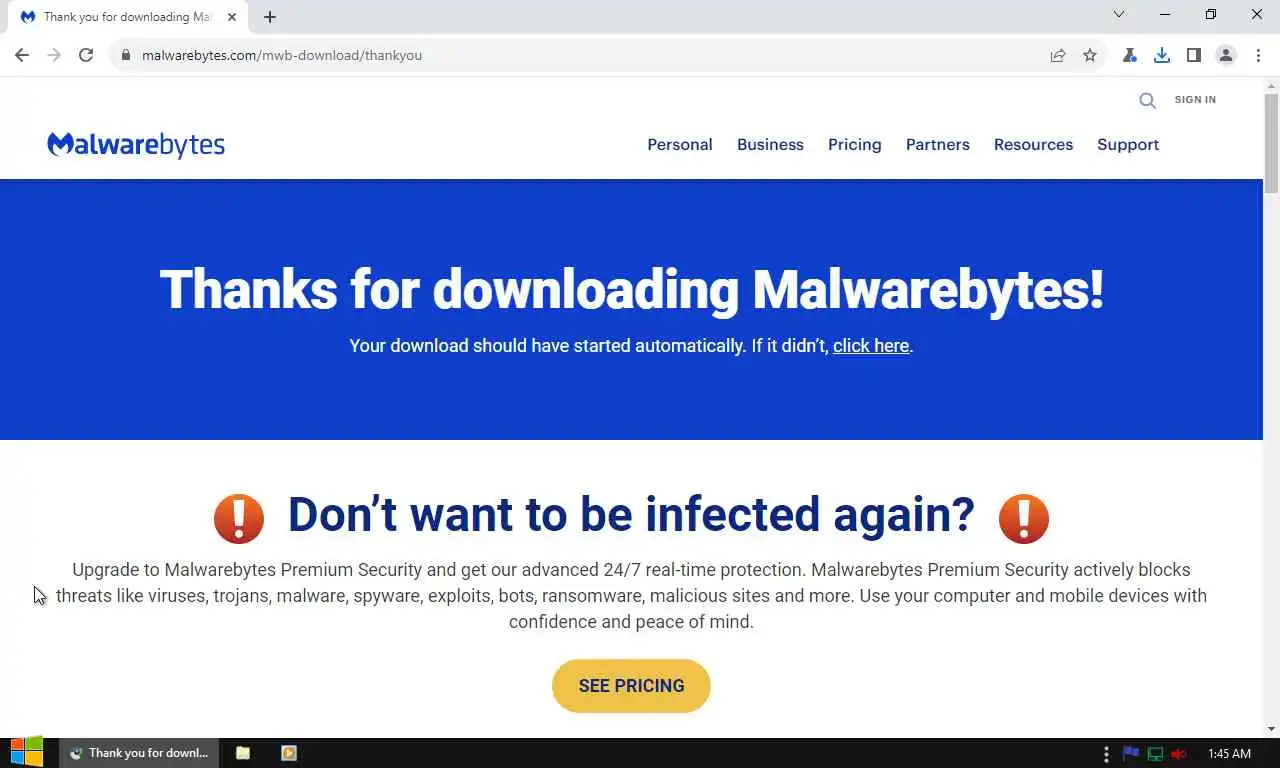1280x768 pixels.
Task: Expand the tab search chevron
Action: pyautogui.click(x=1119, y=14)
